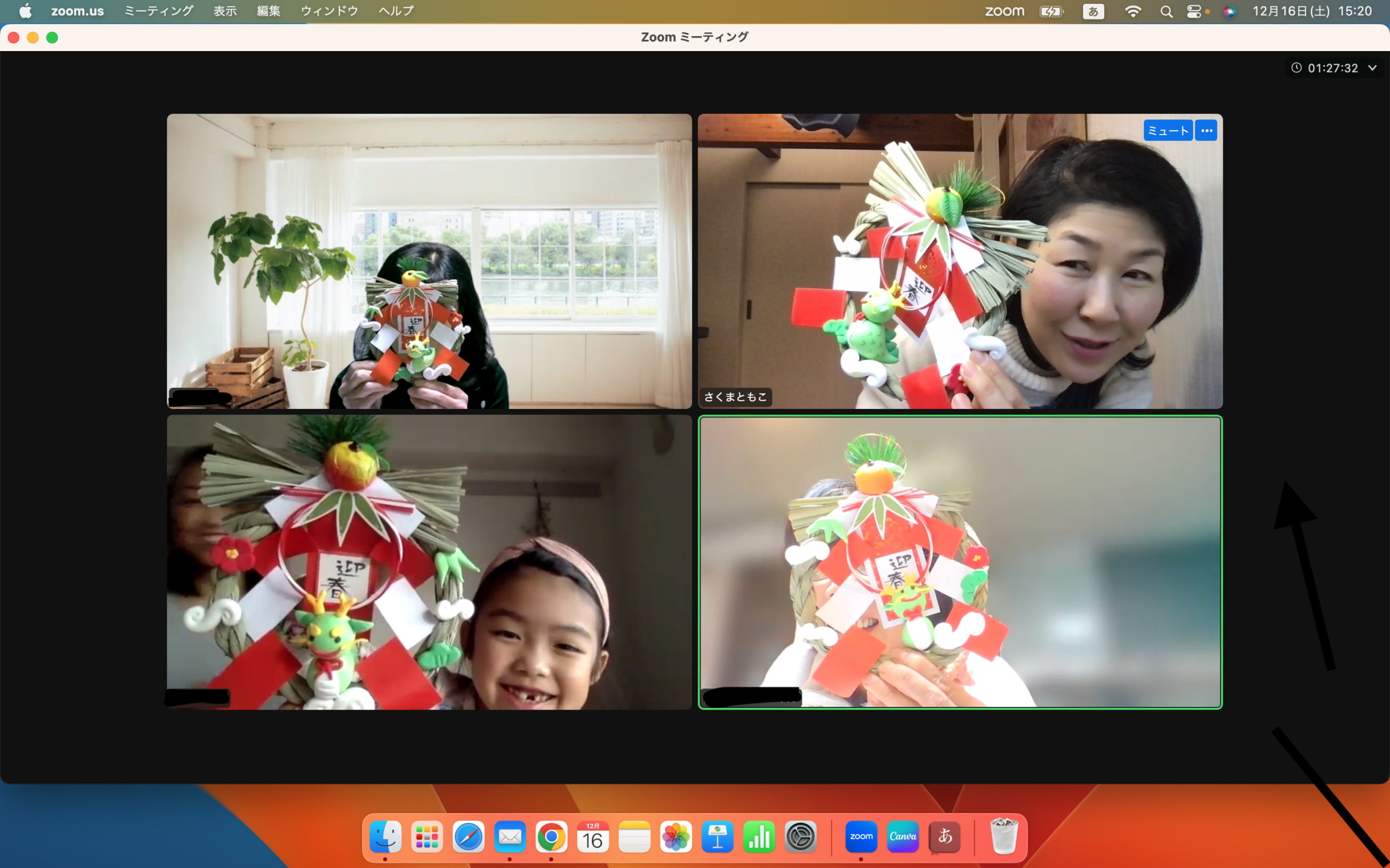Open the ヘルプ menu
The height and width of the screenshot is (868, 1390).
tap(396, 11)
